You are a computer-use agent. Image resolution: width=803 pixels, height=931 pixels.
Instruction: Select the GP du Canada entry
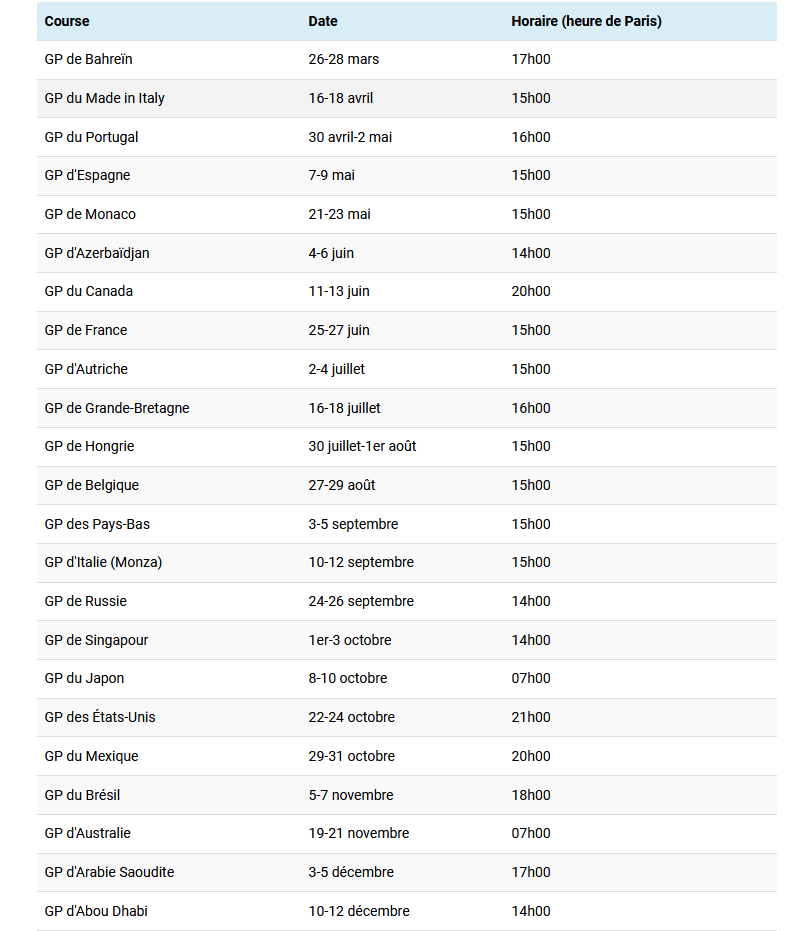click(x=89, y=291)
